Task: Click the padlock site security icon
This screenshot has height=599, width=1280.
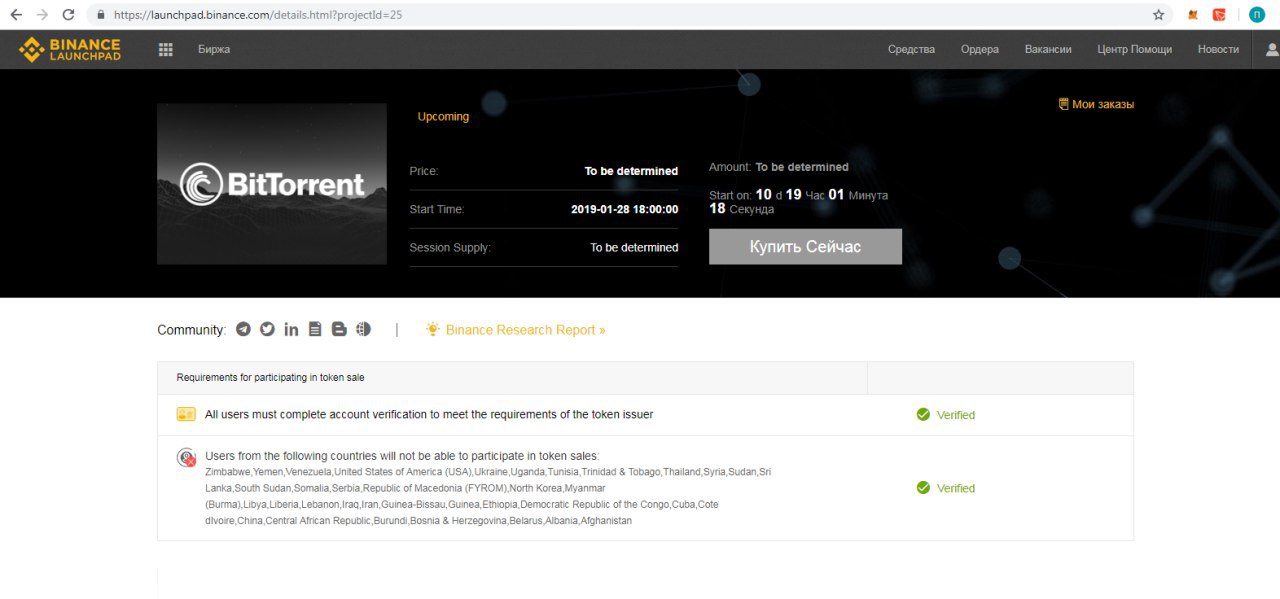Action: [101, 15]
